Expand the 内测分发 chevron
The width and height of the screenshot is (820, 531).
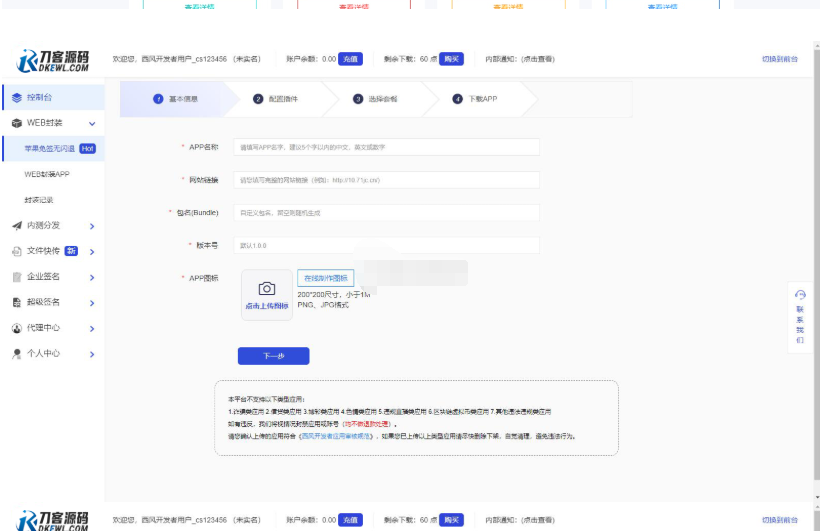[x=92, y=226]
